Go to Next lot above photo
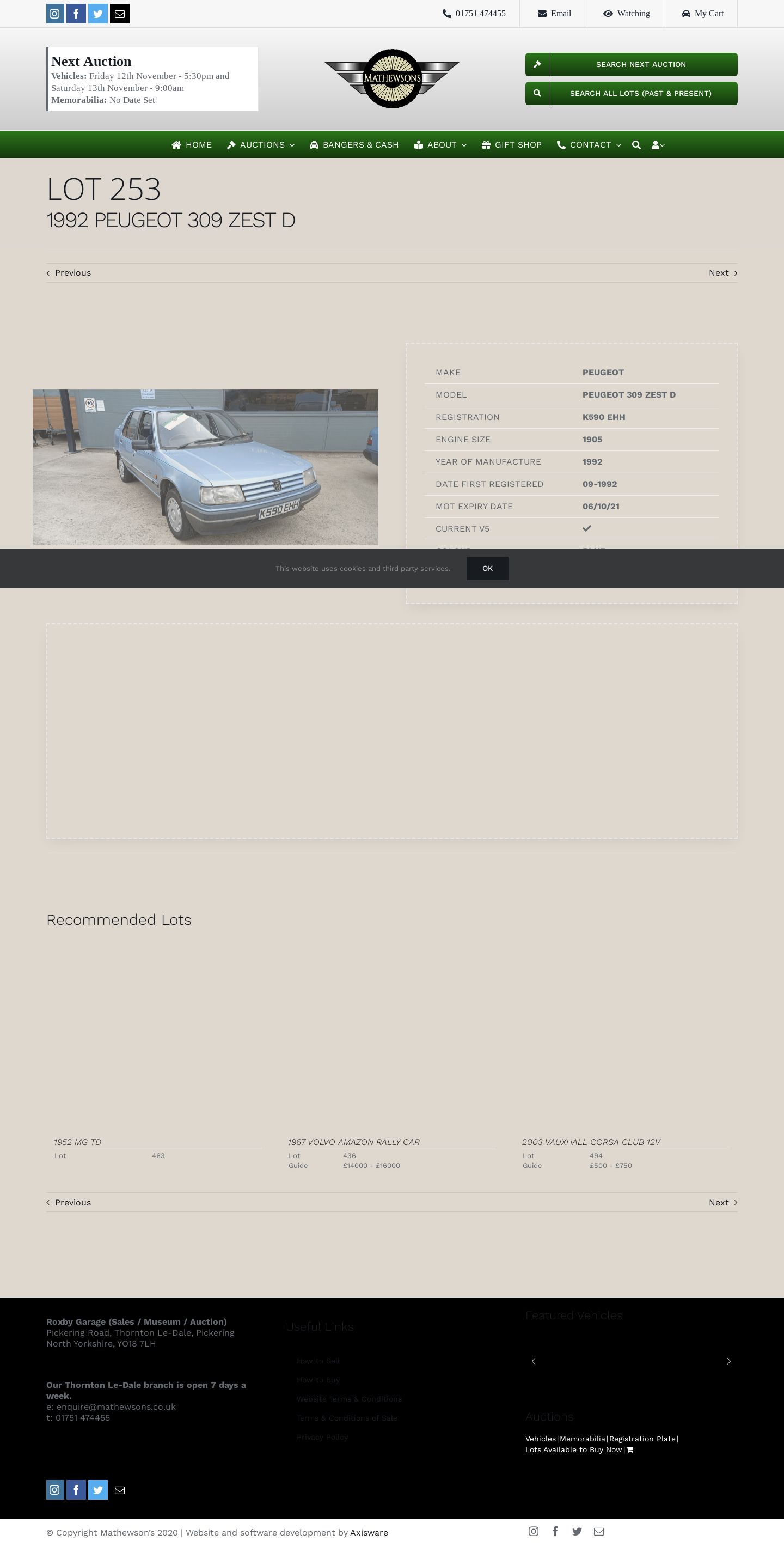 pos(723,273)
